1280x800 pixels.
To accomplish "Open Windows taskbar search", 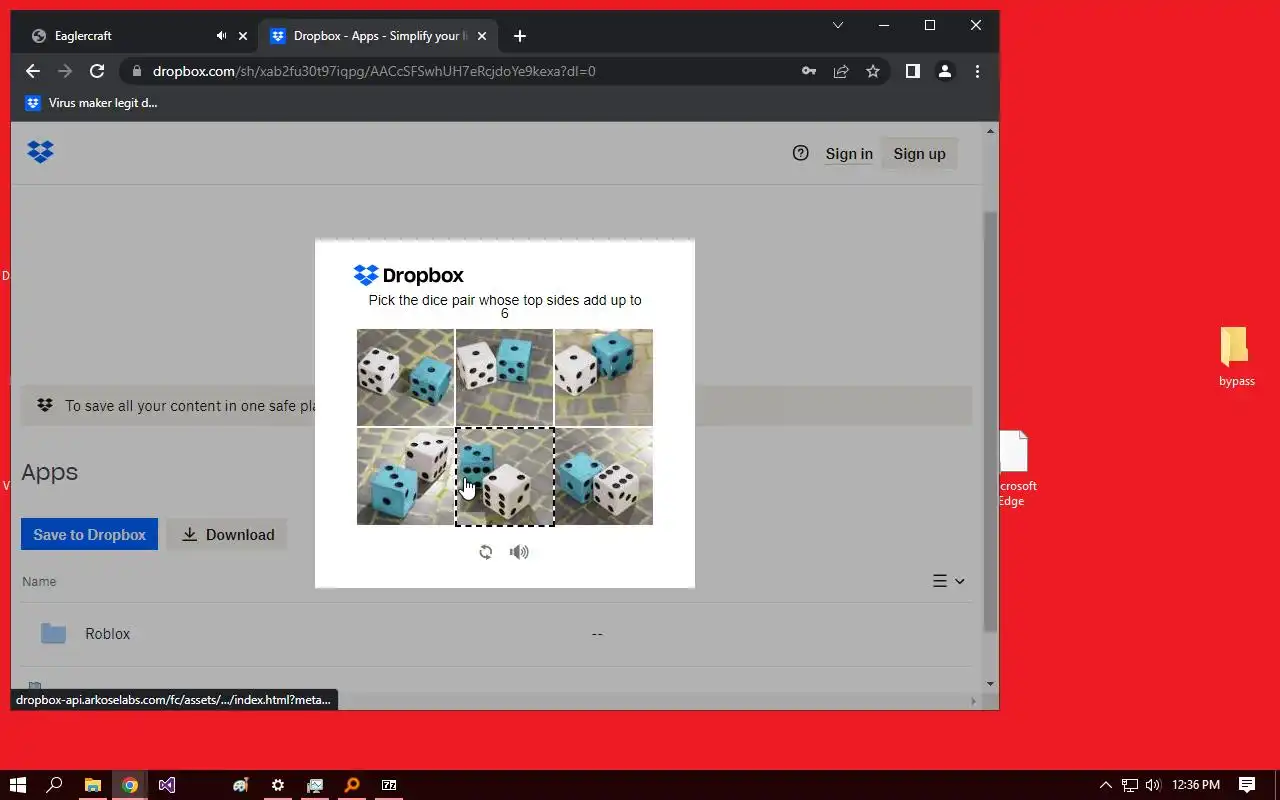I will pyautogui.click(x=55, y=785).
